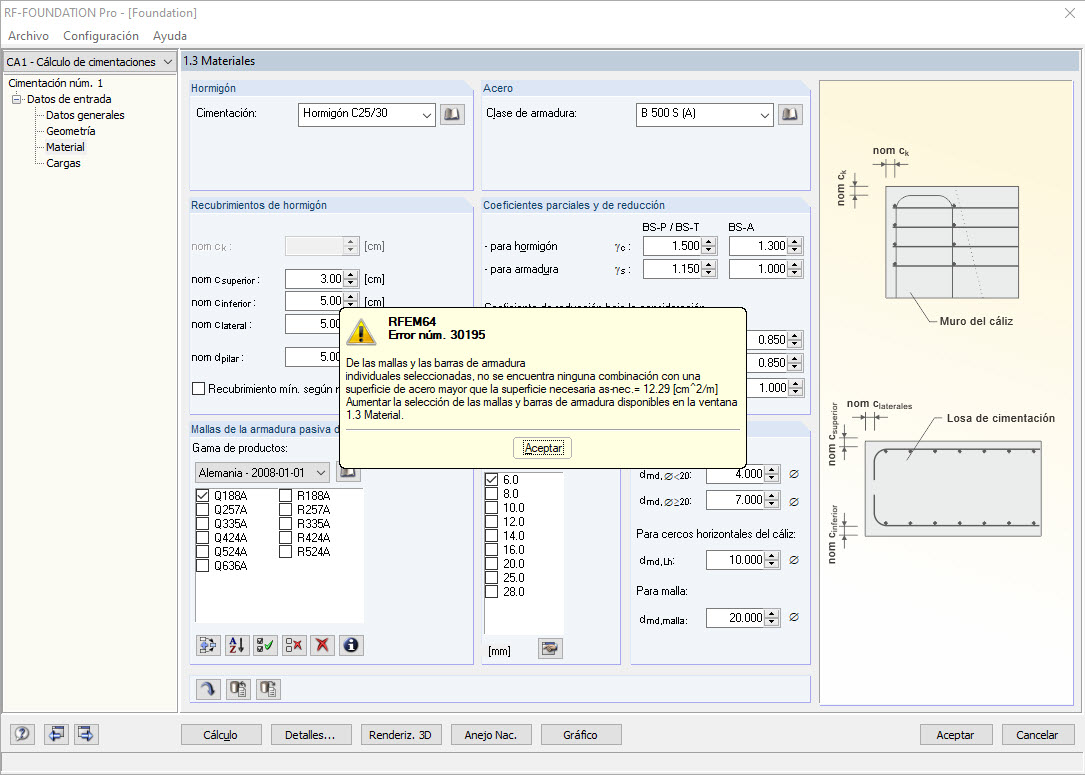Uncheck the Q188A mesh checkbox

point(203,495)
